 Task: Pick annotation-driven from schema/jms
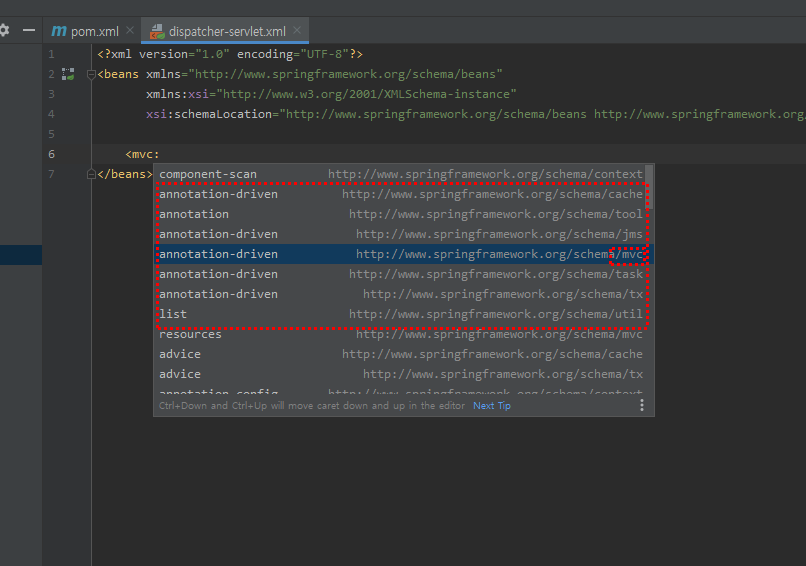coord(400,234)
